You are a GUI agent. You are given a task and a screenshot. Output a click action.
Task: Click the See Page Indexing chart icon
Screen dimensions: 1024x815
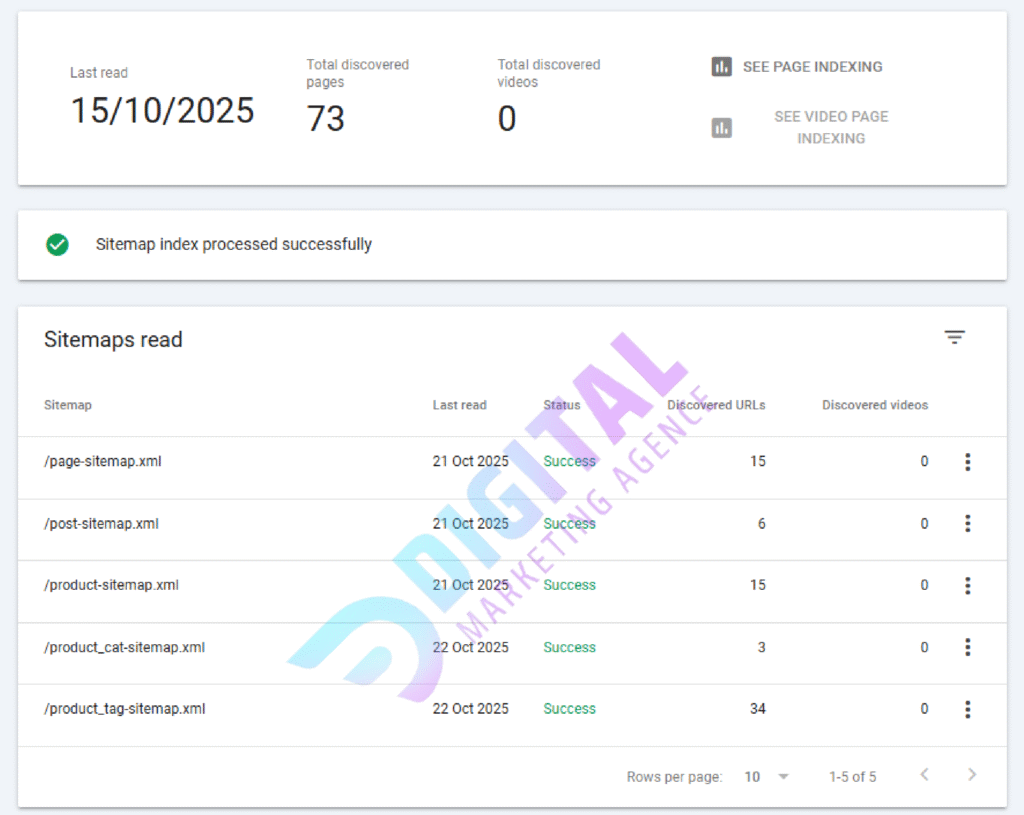722,67
